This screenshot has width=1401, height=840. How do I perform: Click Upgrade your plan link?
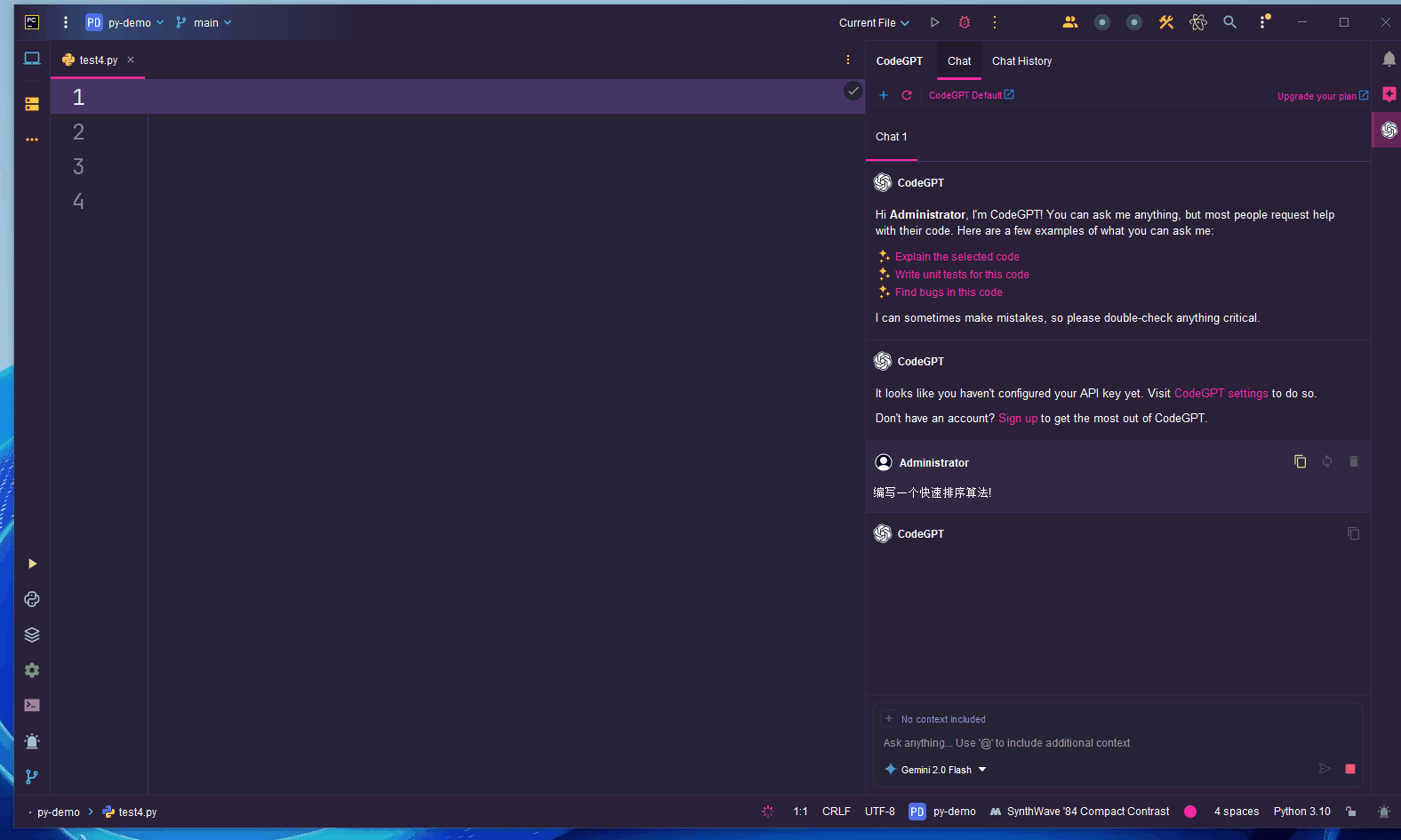[x=1323, y=96]
